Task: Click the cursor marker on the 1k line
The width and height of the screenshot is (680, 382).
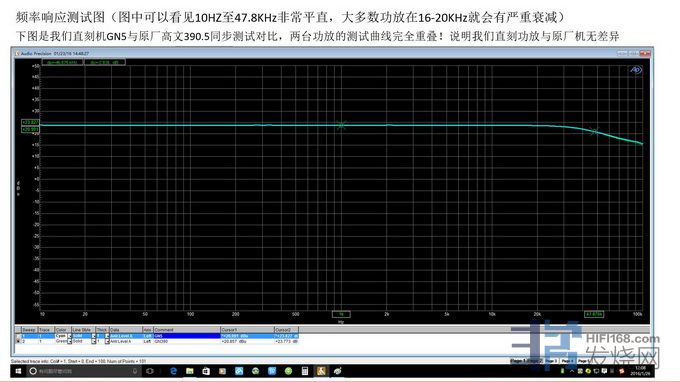Action: [341, 125]
